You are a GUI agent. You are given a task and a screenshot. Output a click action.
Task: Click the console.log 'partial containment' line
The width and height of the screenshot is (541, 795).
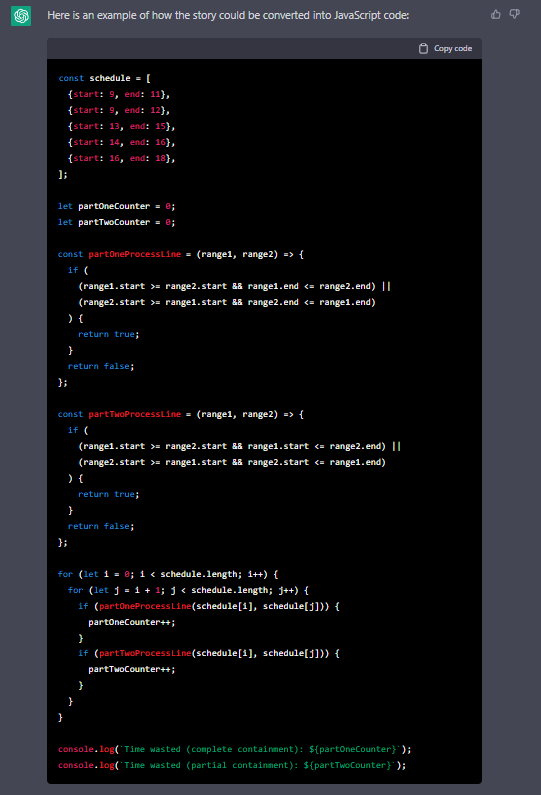(232, 765)
